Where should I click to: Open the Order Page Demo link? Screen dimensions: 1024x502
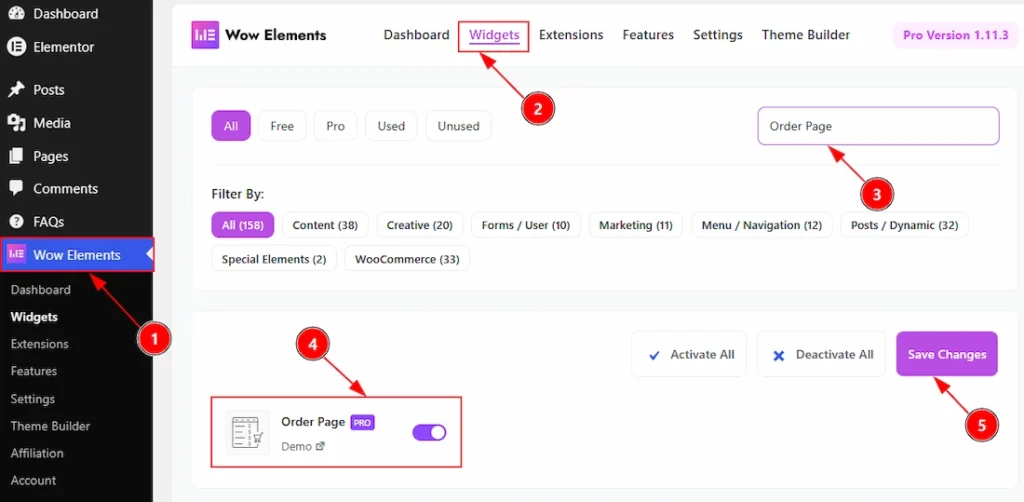(x=303, y=447)
